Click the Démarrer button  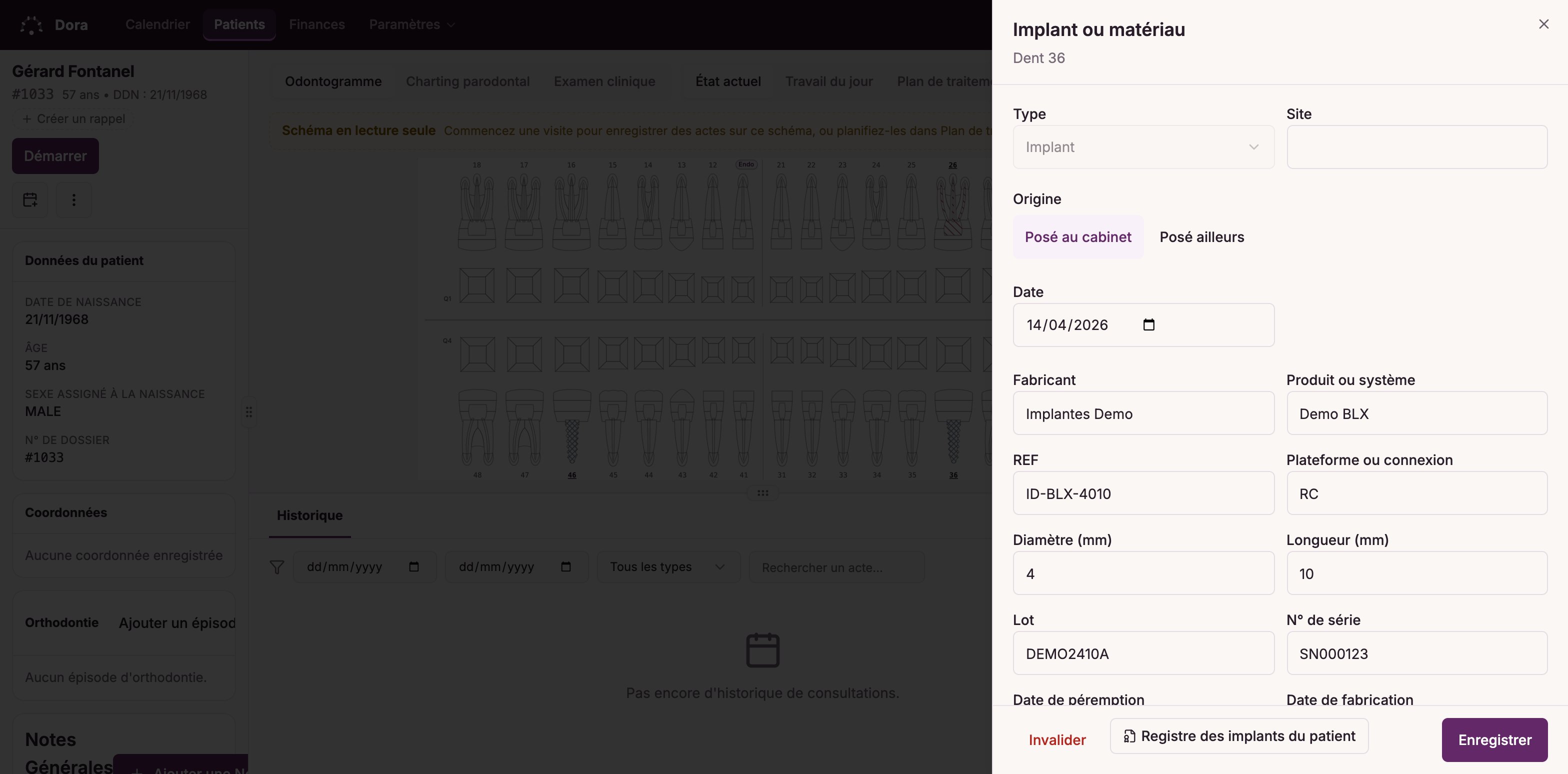[55, 156]
